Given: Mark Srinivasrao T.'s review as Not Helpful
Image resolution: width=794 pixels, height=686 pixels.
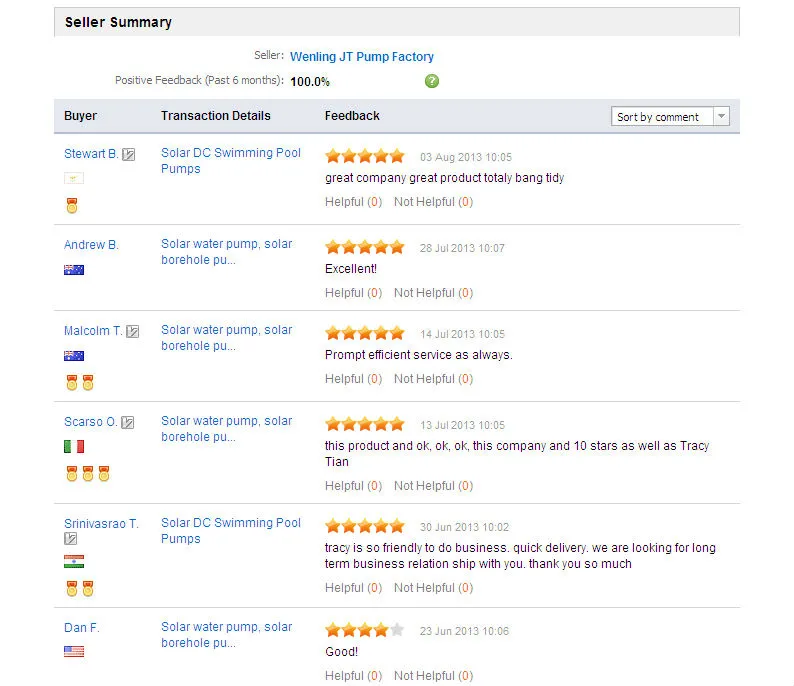Looking at the screenshot, I should point(433,588).
